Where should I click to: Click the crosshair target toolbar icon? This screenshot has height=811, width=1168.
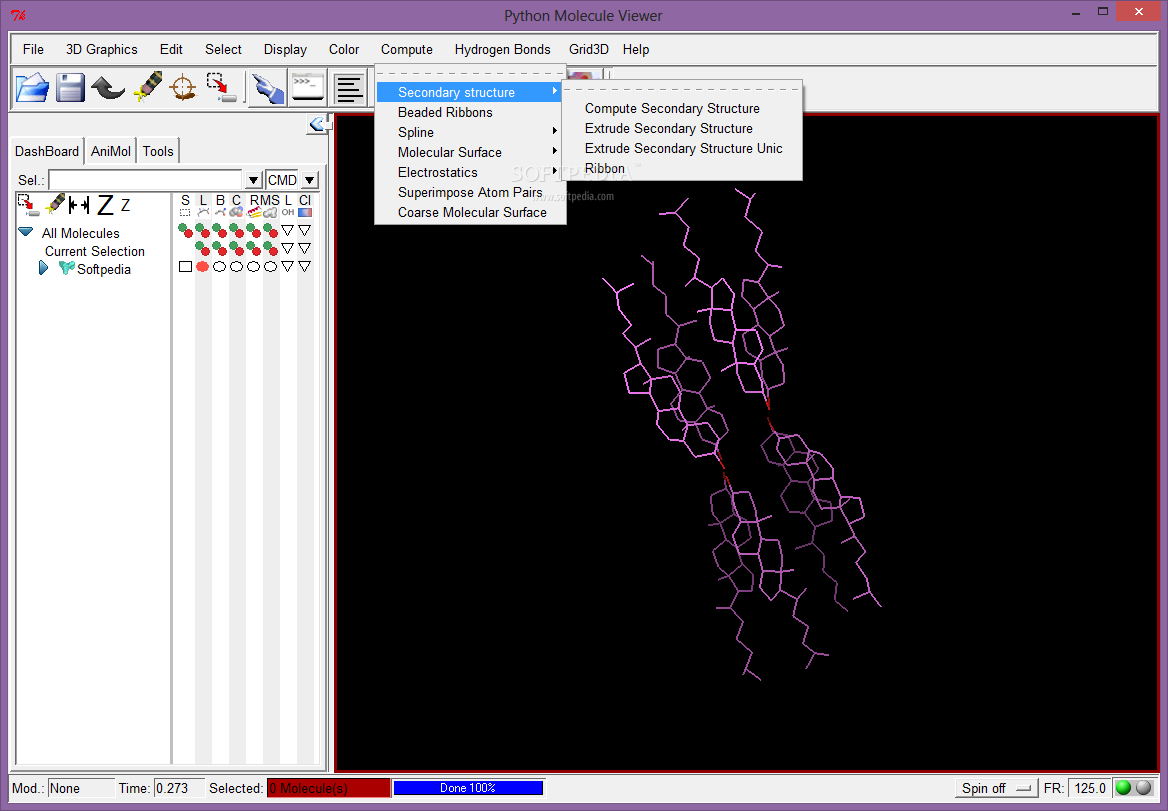(182, 88)
